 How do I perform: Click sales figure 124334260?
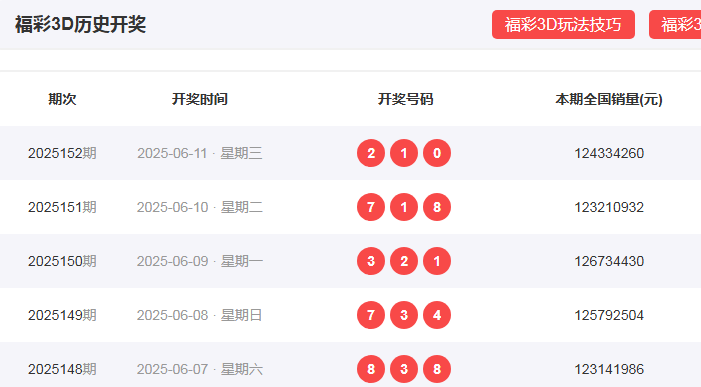coord(609,153)
